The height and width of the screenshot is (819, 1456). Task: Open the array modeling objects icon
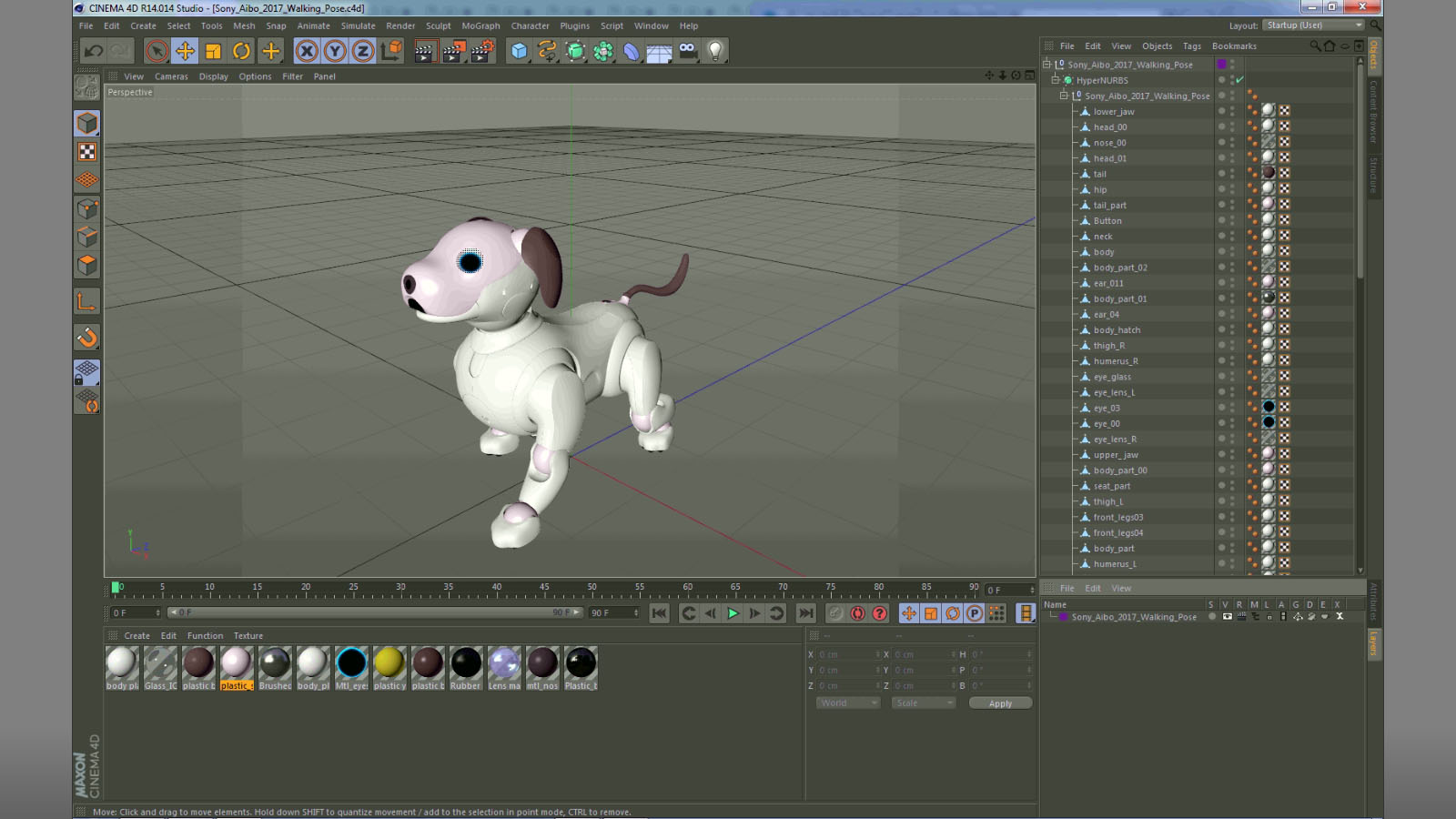click(x=603, y=51)
